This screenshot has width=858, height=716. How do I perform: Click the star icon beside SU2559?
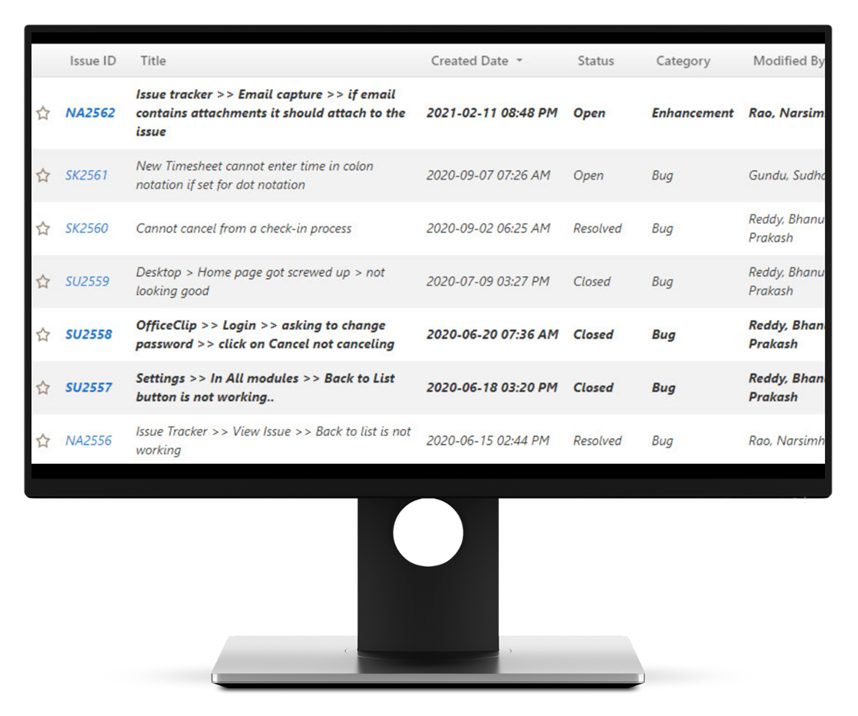43,281
